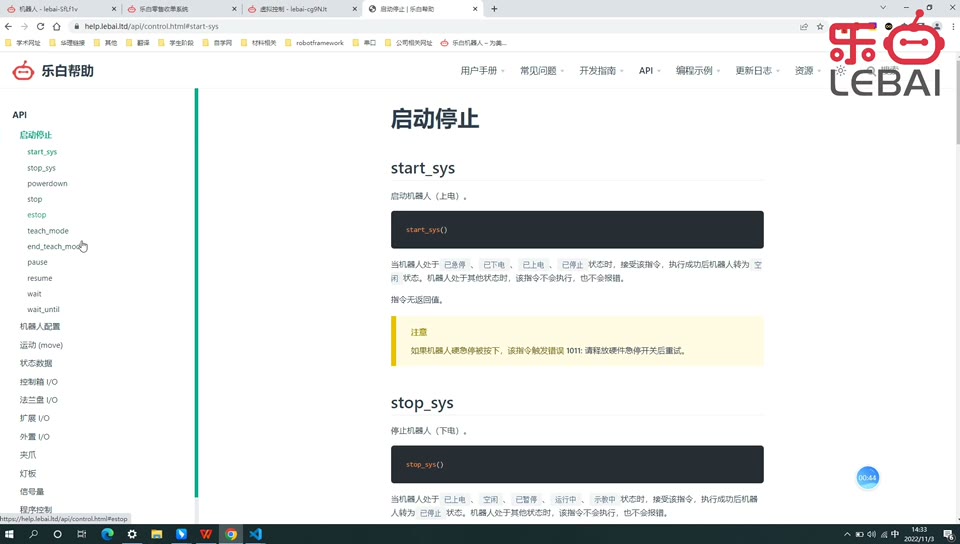960x544 pixels.
Task: Go back with the browser back arrow
Action: pyautogui.click(x=8, y=26)
